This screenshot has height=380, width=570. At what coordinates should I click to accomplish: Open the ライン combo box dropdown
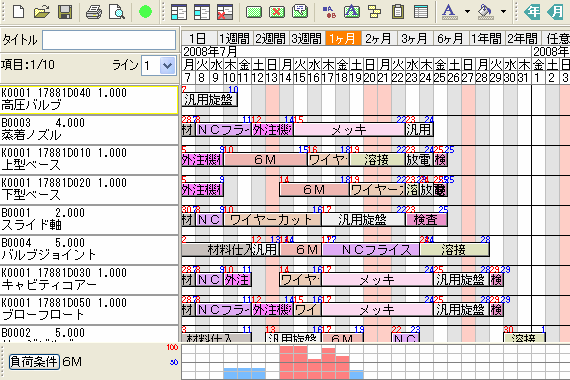[167, 66]
